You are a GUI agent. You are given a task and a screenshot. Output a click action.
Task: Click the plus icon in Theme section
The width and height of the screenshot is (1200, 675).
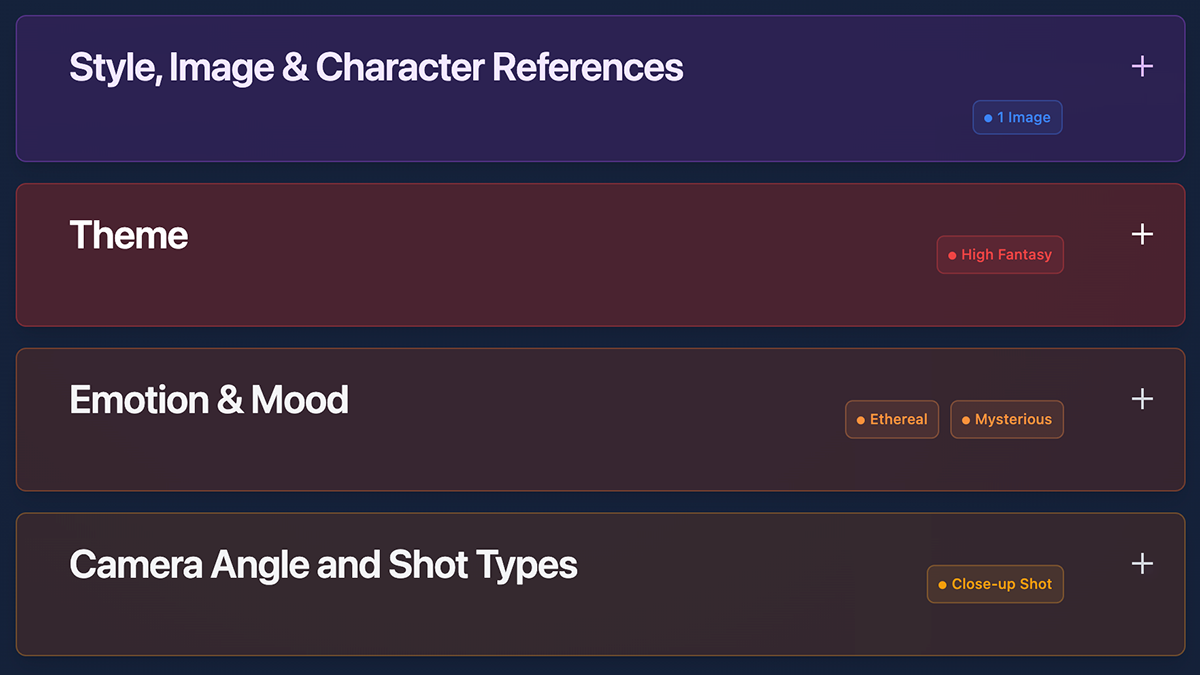pos(1142,234)
